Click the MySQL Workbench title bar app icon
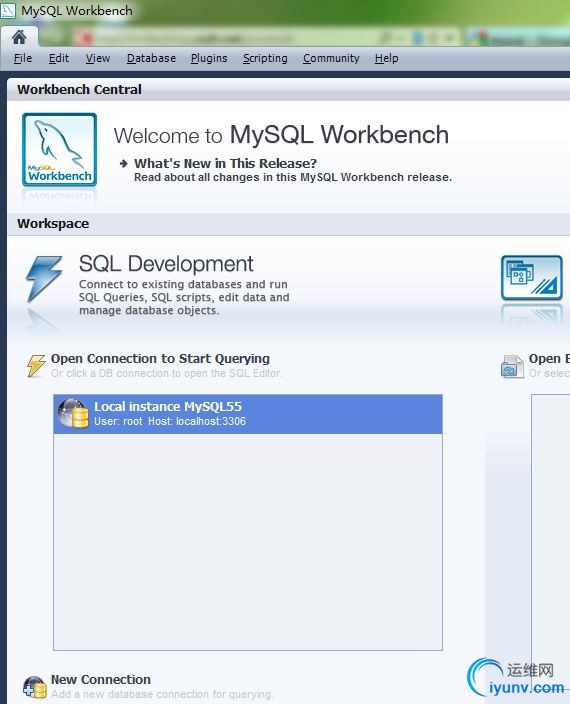Viewport: 570px width, 704px height. 8,10
